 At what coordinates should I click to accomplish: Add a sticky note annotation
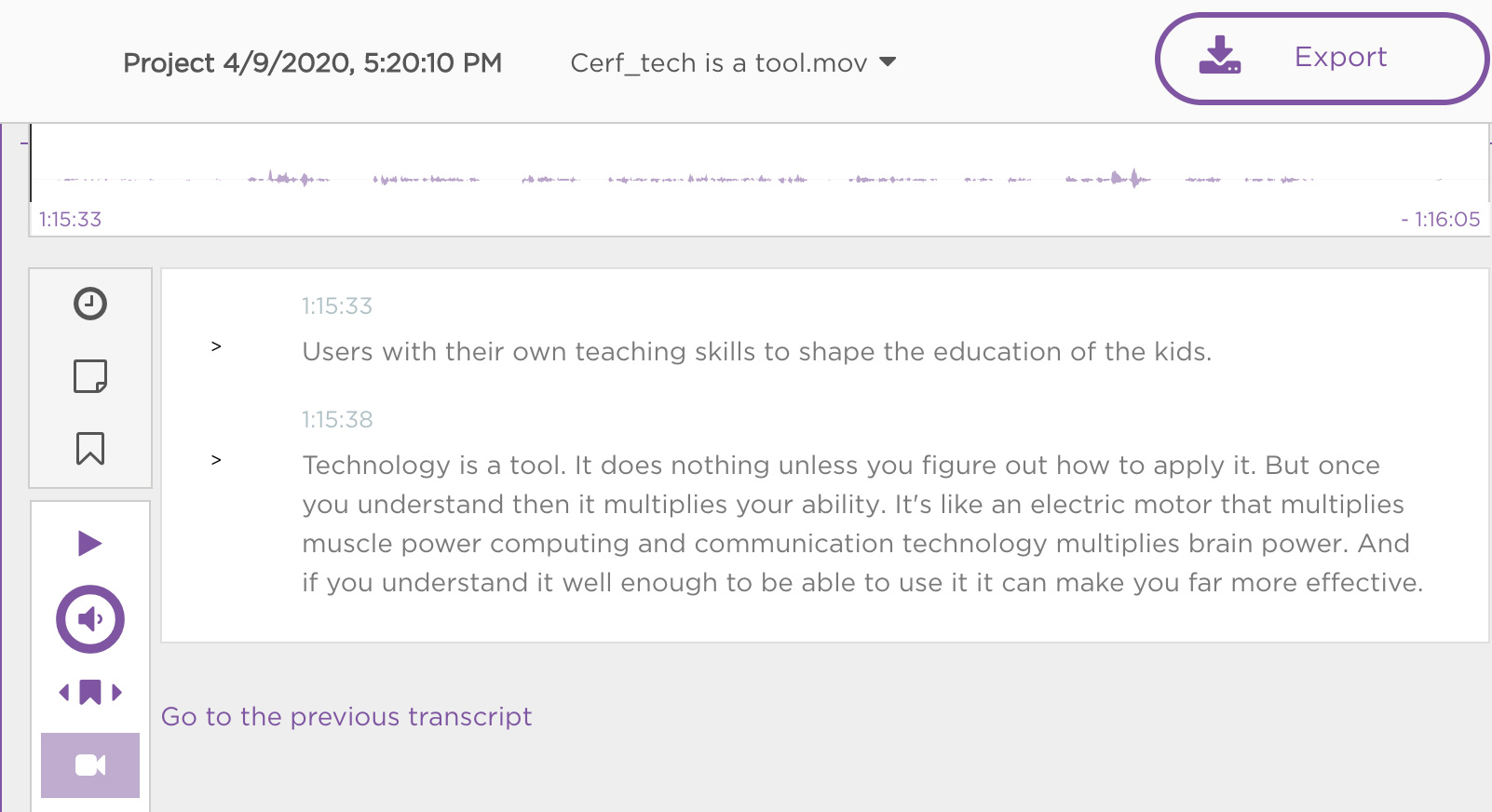click(x=90, y=376)
